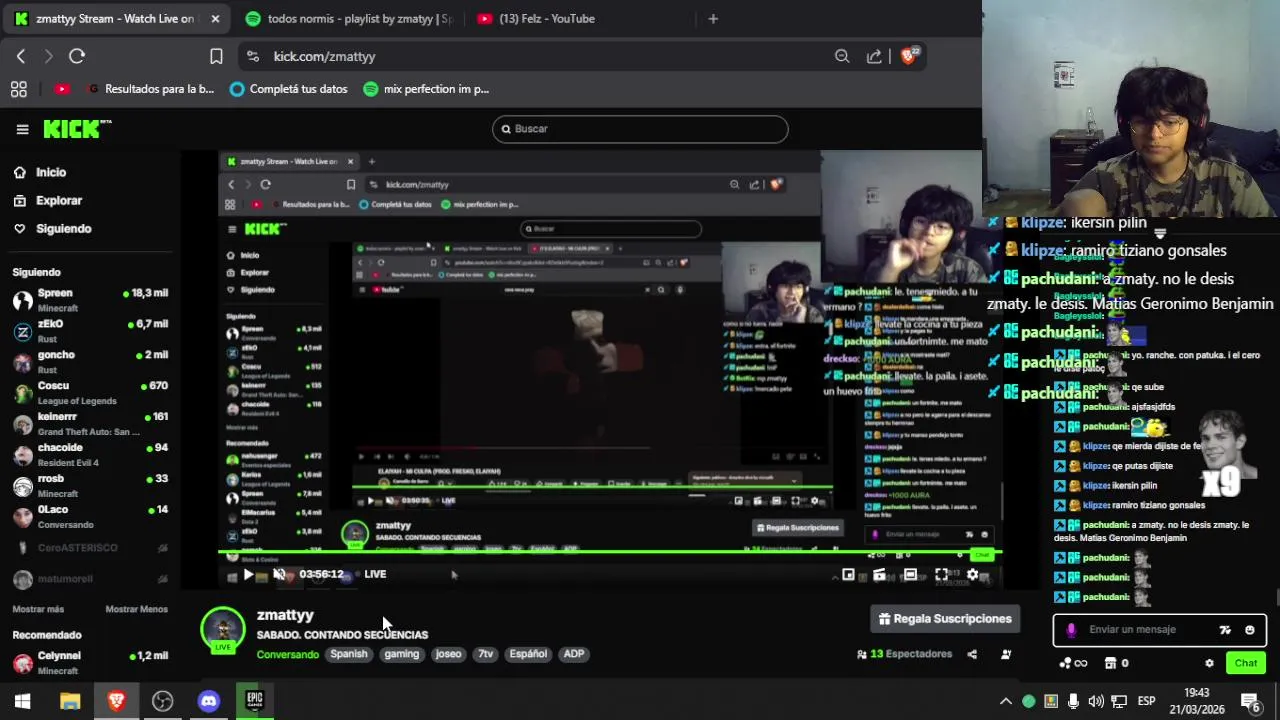This screenshot has width=1280, height=720.
Task: Open a new browser tab
Action: (713, 18)
